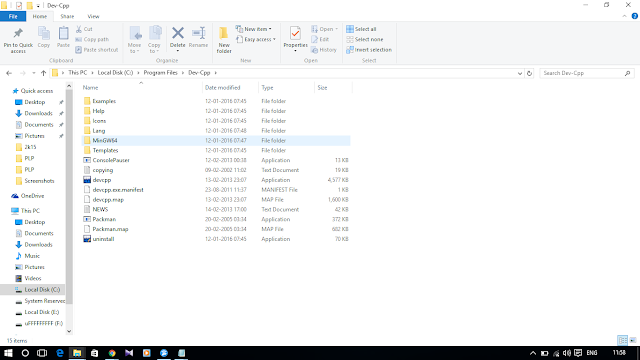Click the Cut scissors command
The width and height of the screenshot is (640, 360).
[x=84, y=29]
